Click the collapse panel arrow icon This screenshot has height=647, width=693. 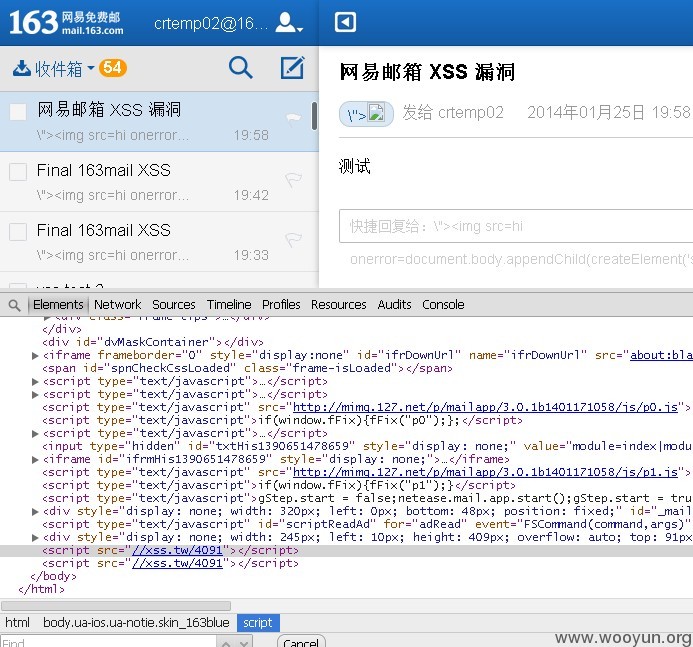[x=345, y=22]
